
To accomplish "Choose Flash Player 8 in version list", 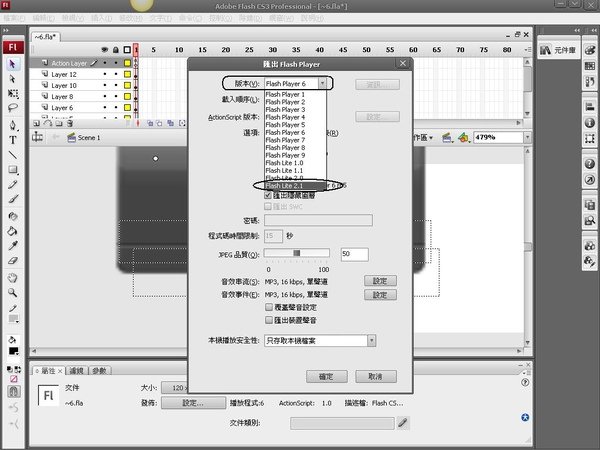I will click(295, 148).
